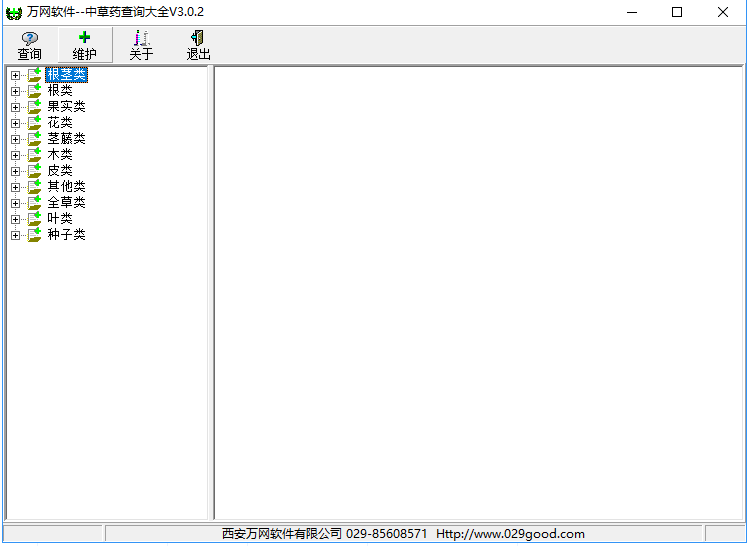Close the 中草药查询大全 window
750x546 pixels.
coord(723,12)
